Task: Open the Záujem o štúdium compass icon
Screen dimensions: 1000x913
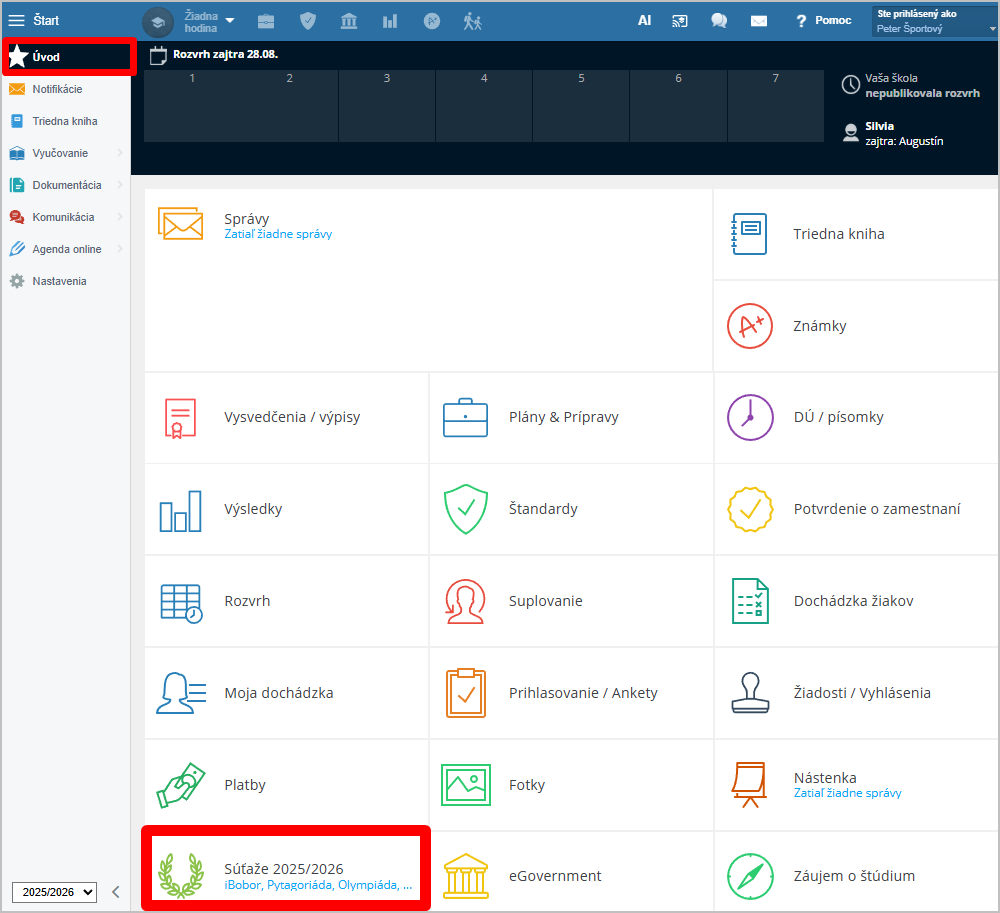Action: point(750,876)
